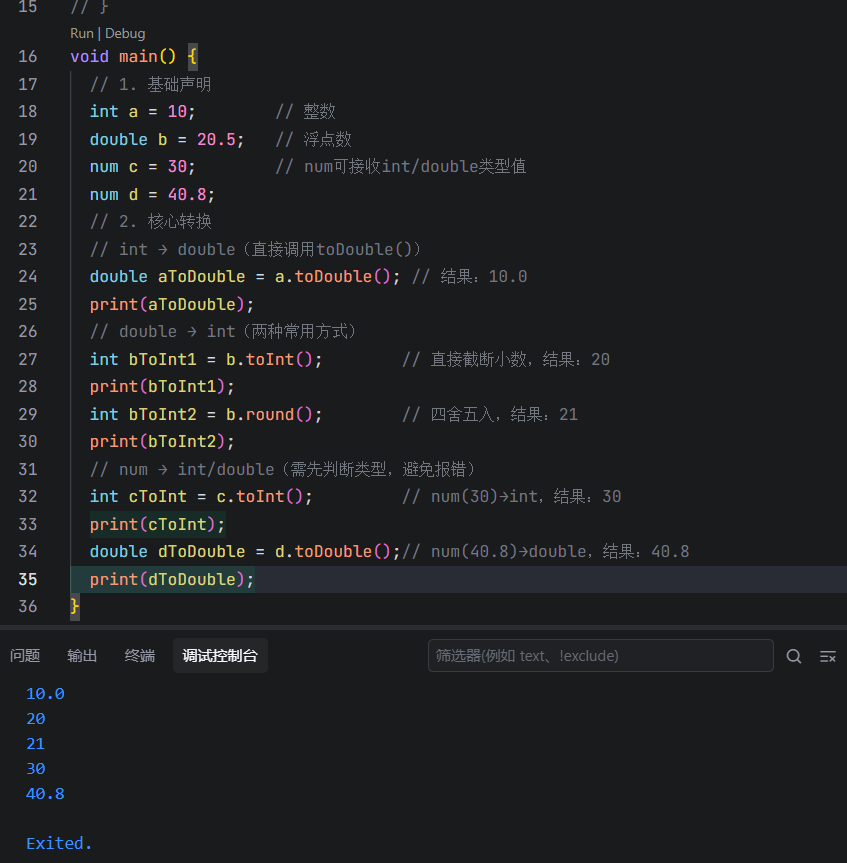Click line number 27 in the gutter
This screenshot has height=863, width=847.
click(x=28, y=359)
